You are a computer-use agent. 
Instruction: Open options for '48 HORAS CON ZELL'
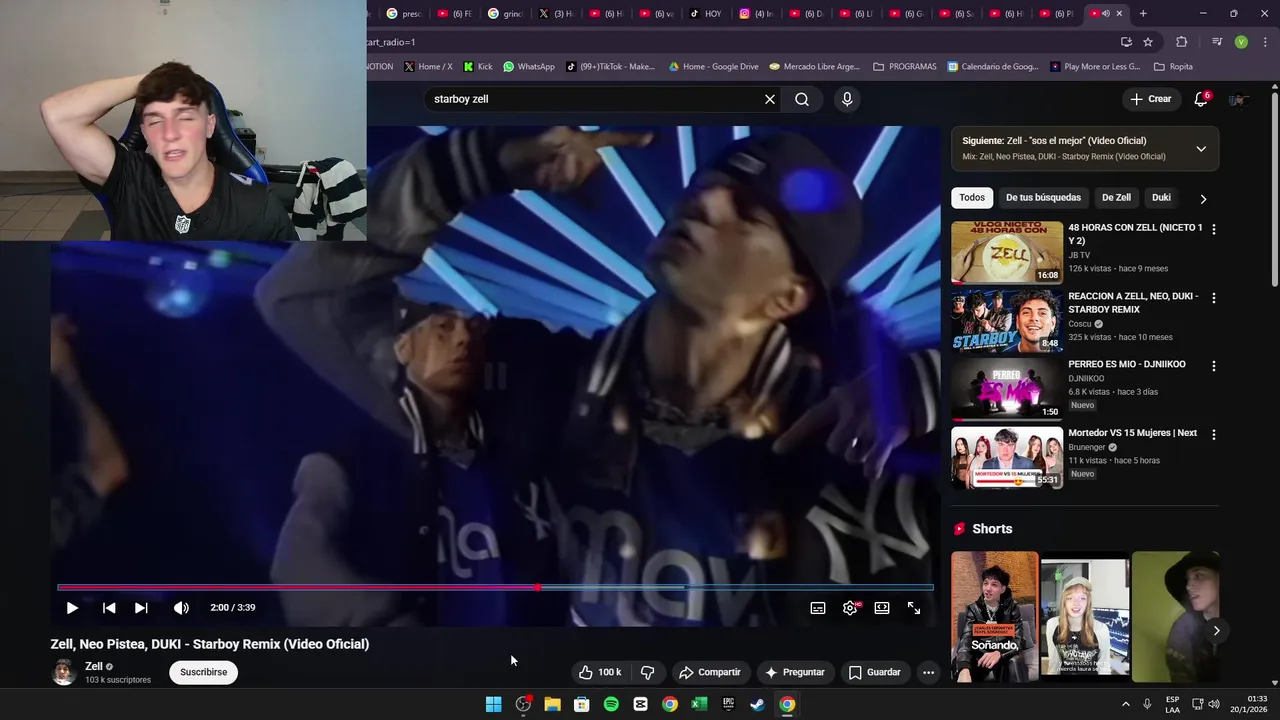point(1214,230)
